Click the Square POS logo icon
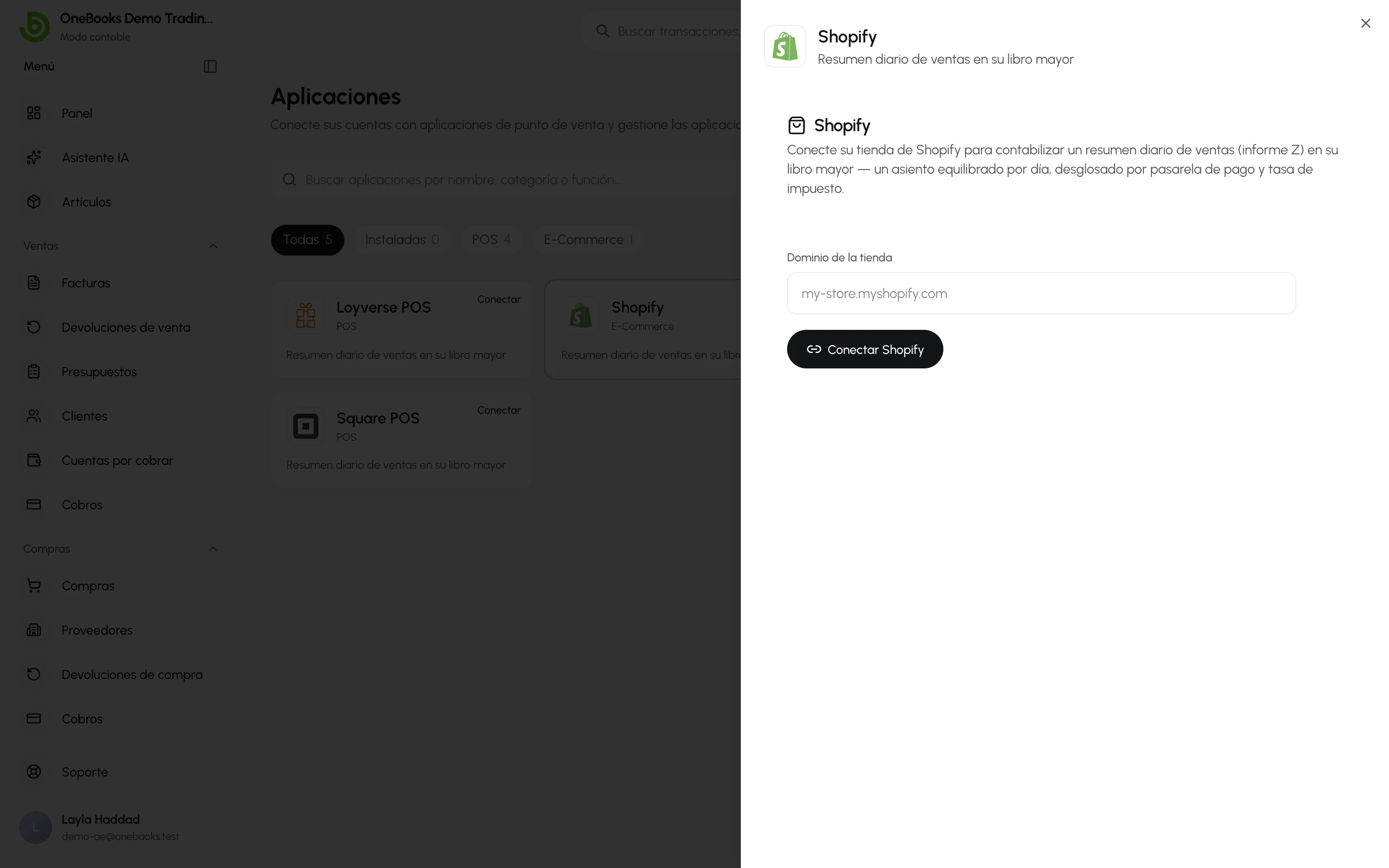The image size is (1389, 868). 305,426
